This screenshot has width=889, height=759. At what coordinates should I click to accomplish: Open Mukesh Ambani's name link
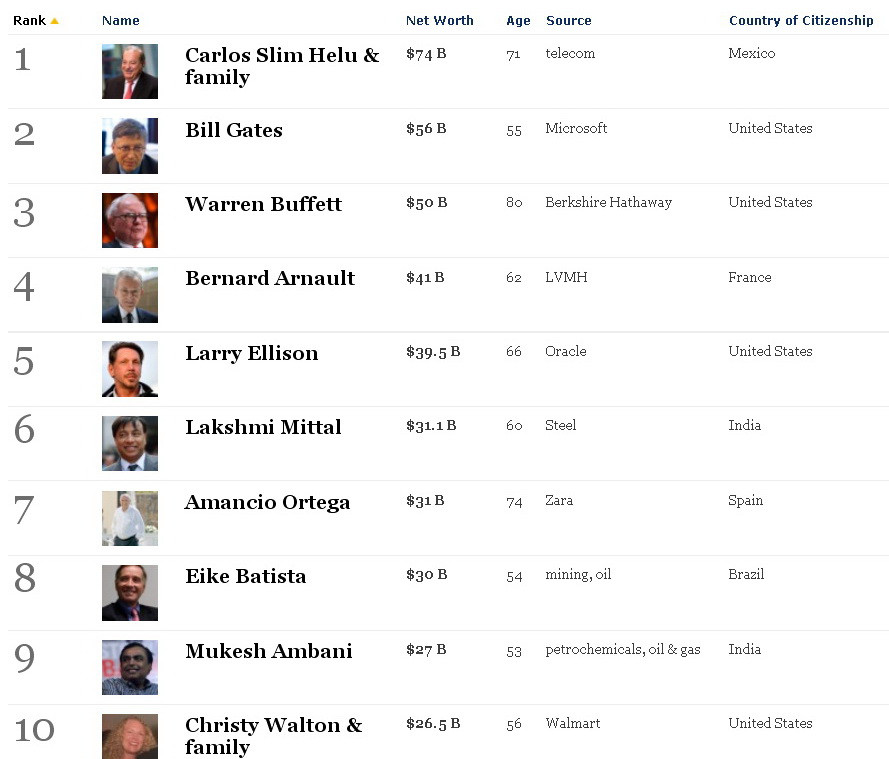[x=269, y=651]
